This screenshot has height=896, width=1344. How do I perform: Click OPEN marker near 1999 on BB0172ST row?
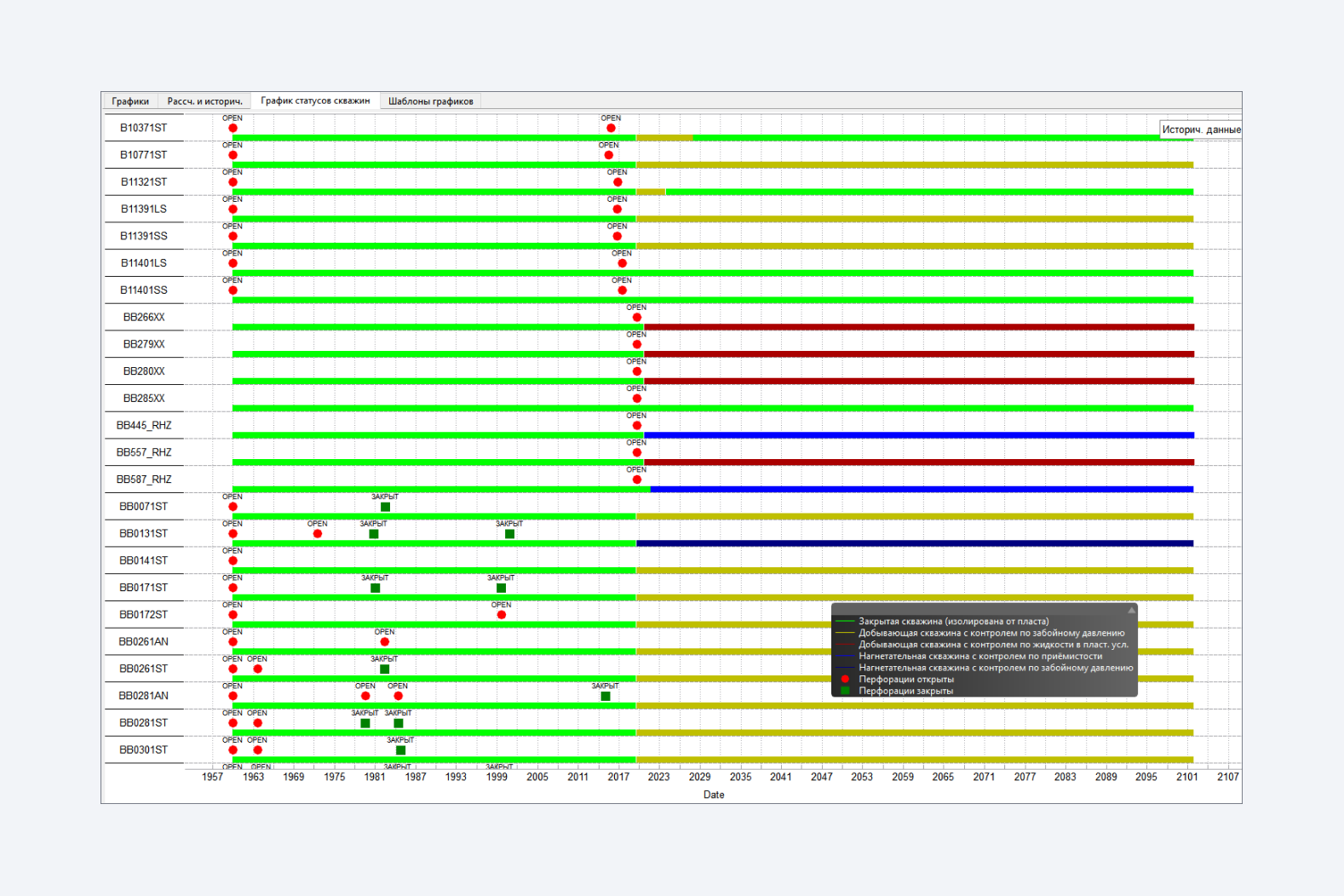click(501, 615)
